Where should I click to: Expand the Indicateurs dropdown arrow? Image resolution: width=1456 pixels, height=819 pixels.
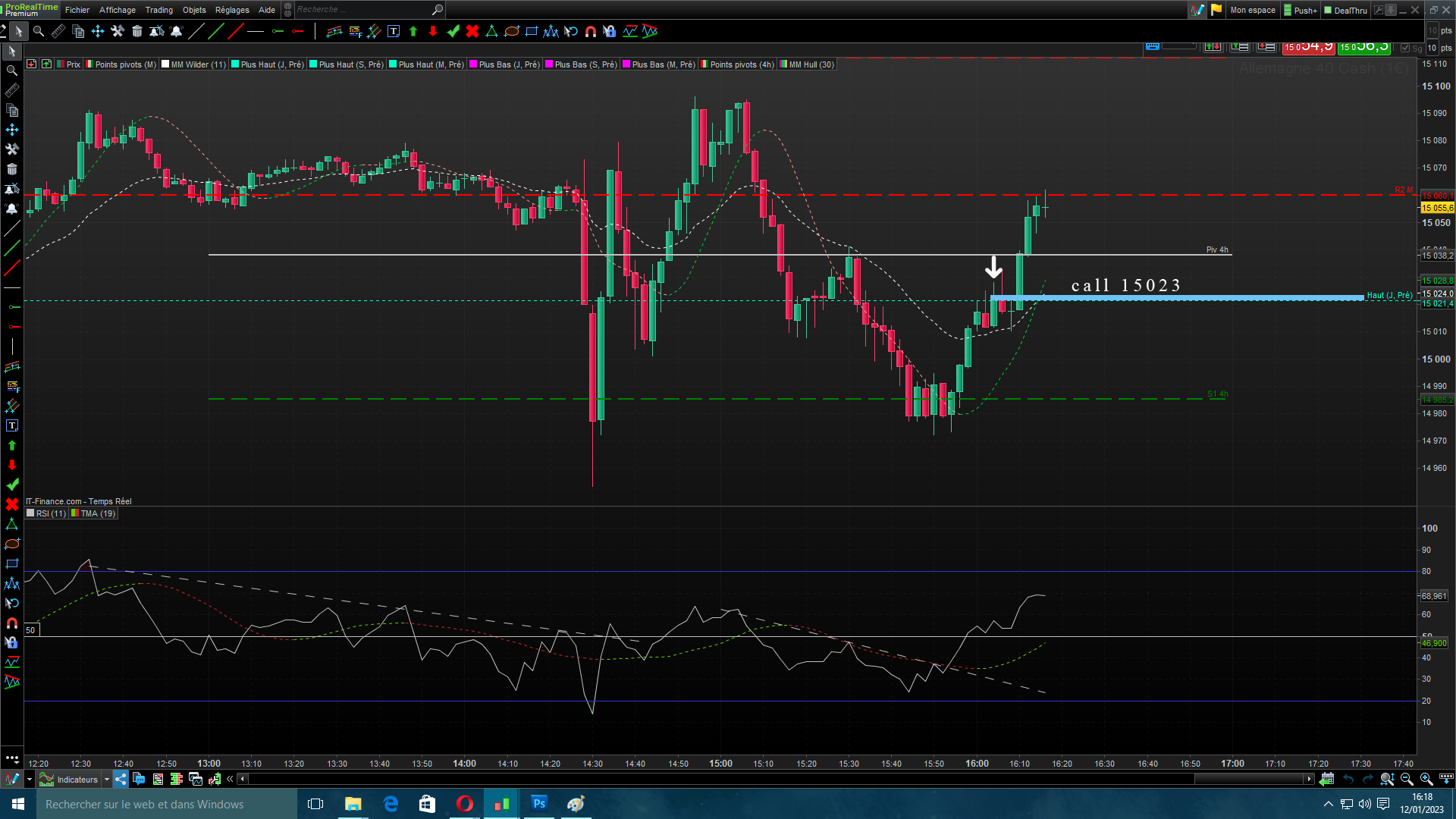pos(106,779)
